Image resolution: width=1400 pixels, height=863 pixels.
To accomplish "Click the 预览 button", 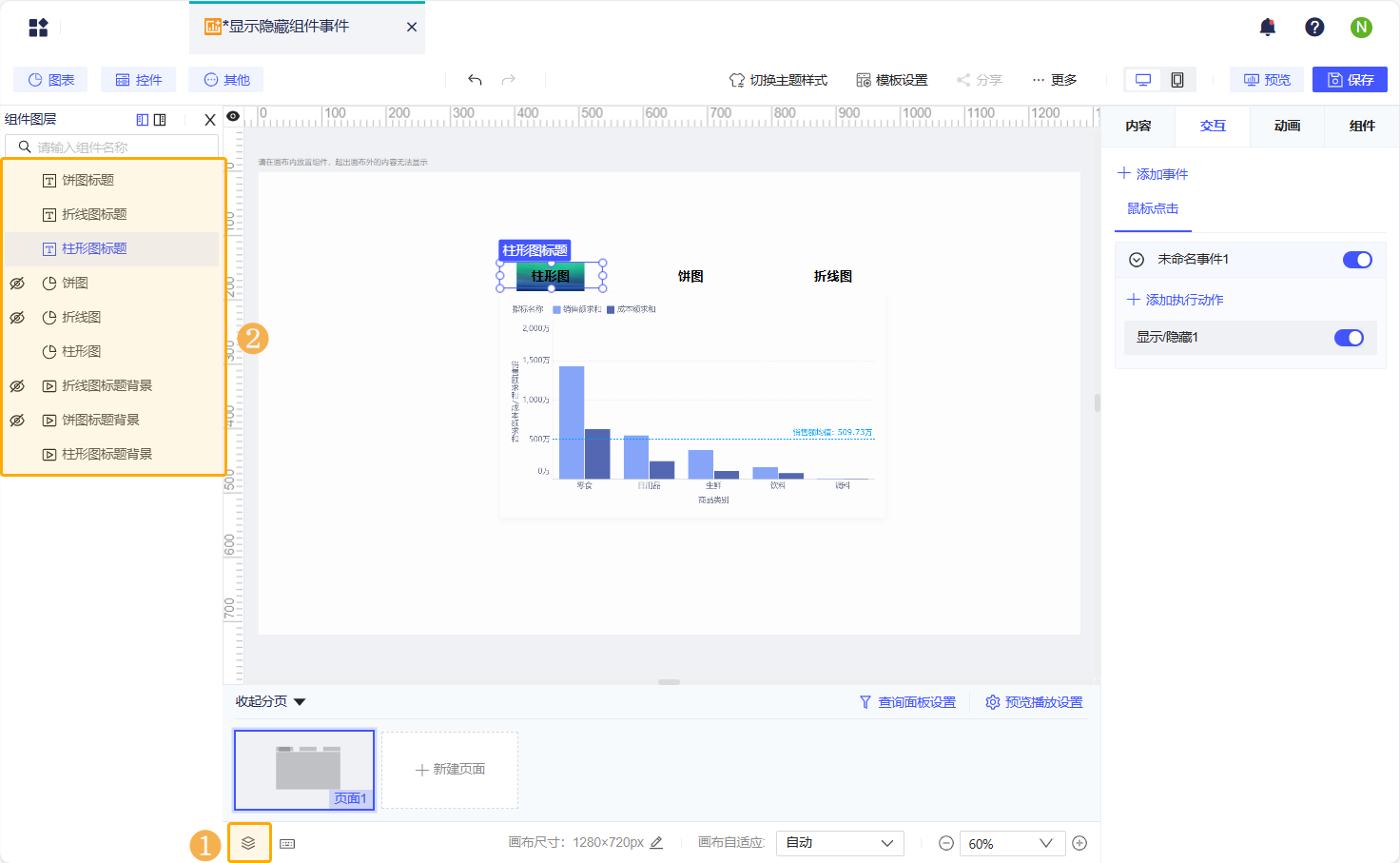I will [x=1267, y=80].
